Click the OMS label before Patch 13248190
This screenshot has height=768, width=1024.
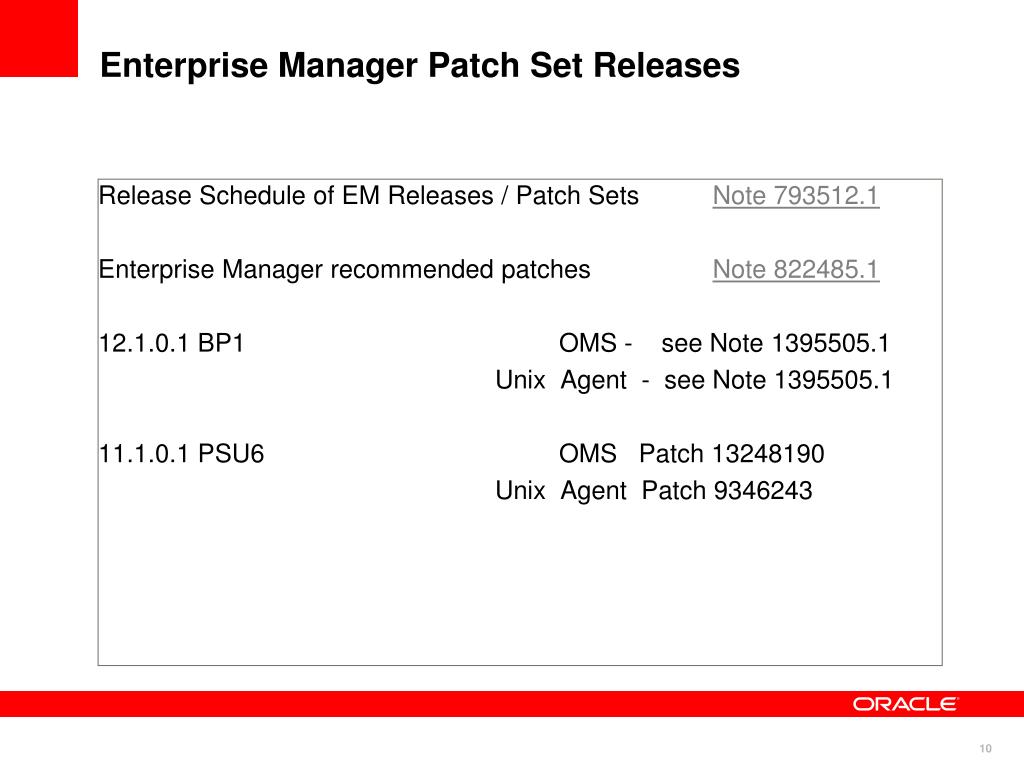588,453
